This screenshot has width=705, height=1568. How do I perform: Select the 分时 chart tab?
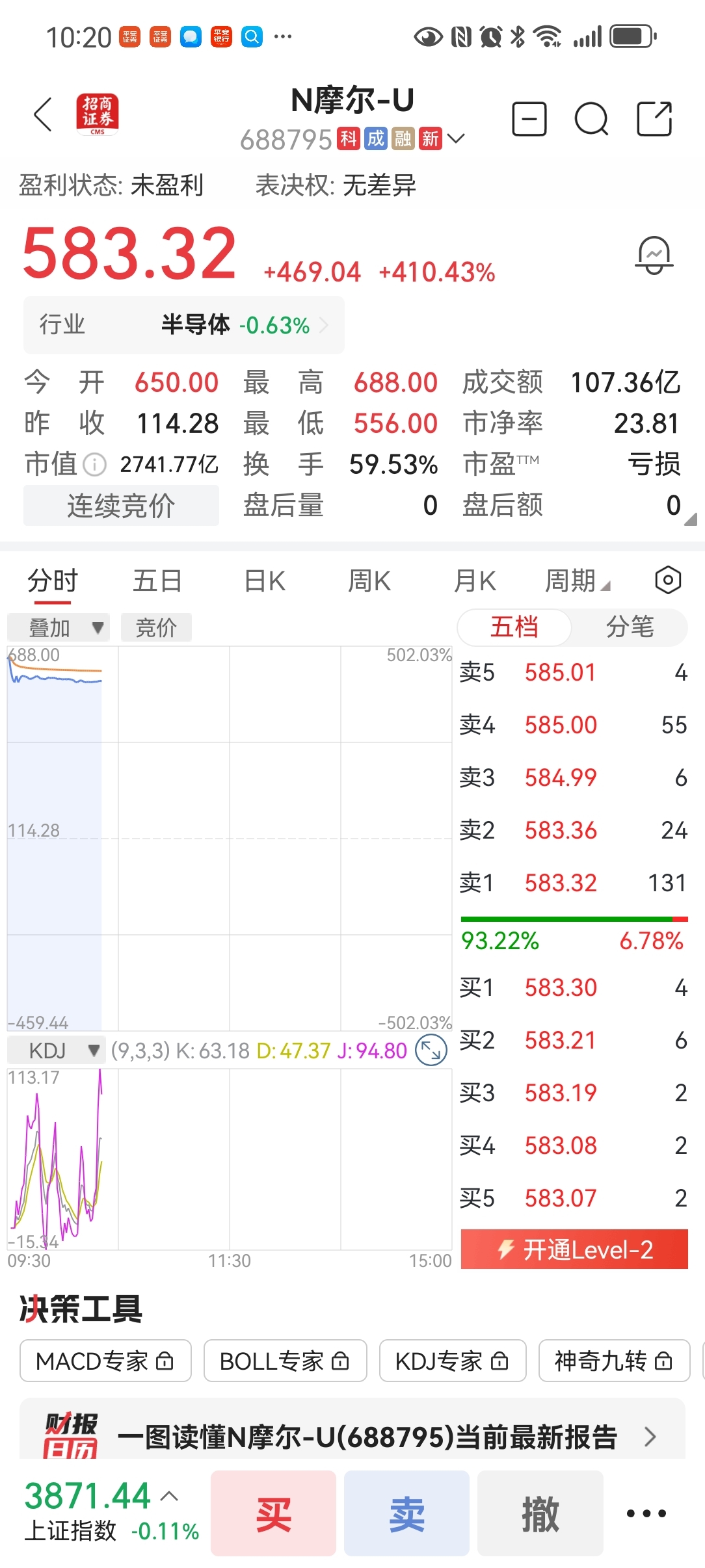pyautogui.click(x=53, y=581)
